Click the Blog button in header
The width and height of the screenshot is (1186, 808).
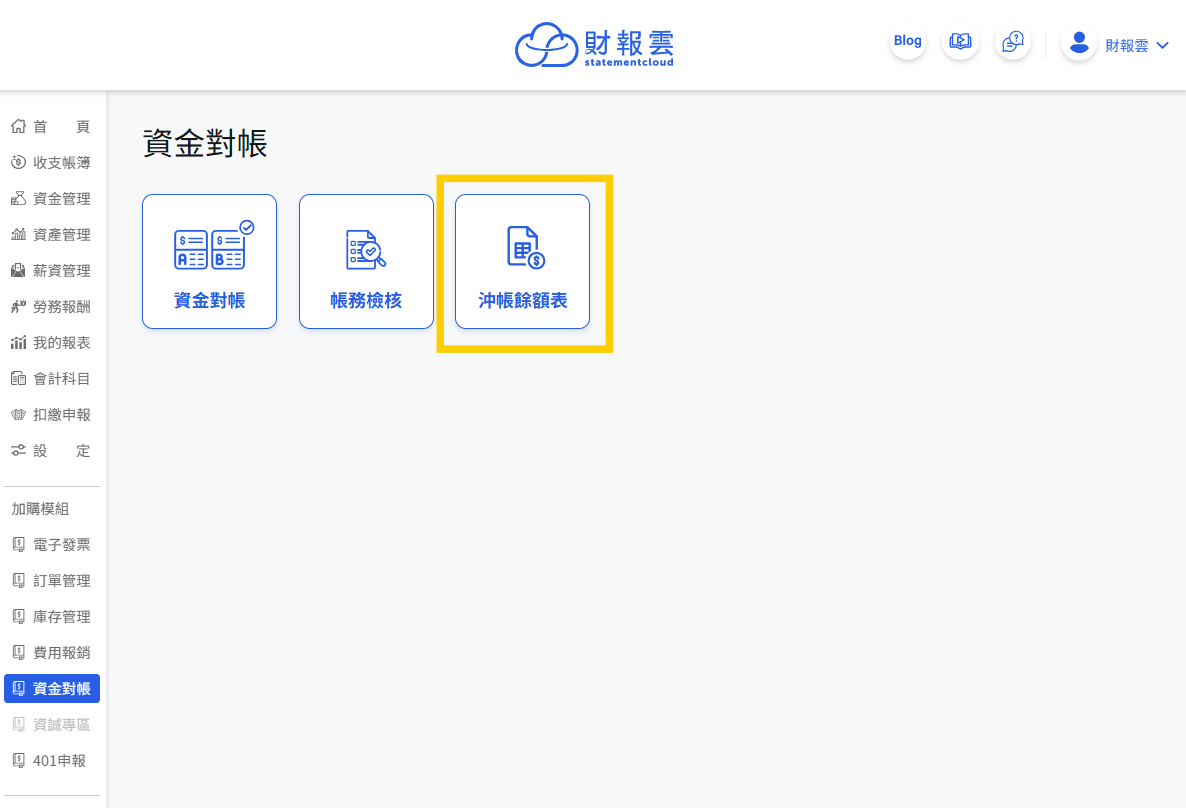coord(907,41)
